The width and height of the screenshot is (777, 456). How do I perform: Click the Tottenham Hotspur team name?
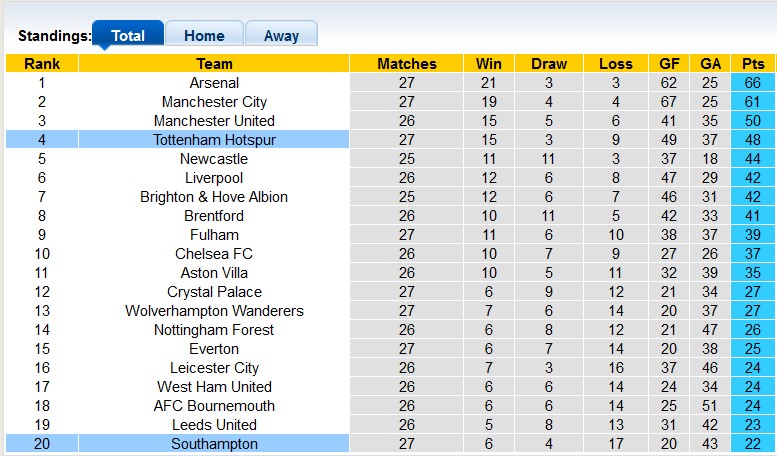click(214, 140)
